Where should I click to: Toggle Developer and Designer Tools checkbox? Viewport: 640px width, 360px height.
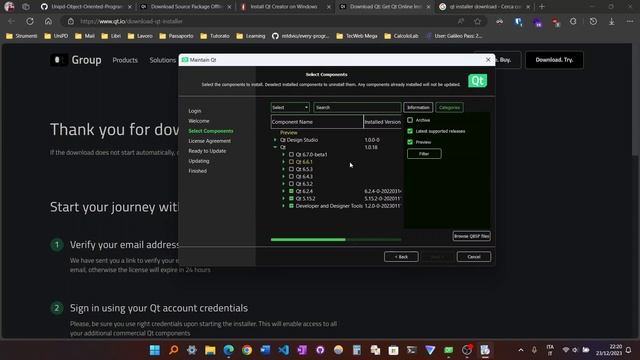[291, 206]
